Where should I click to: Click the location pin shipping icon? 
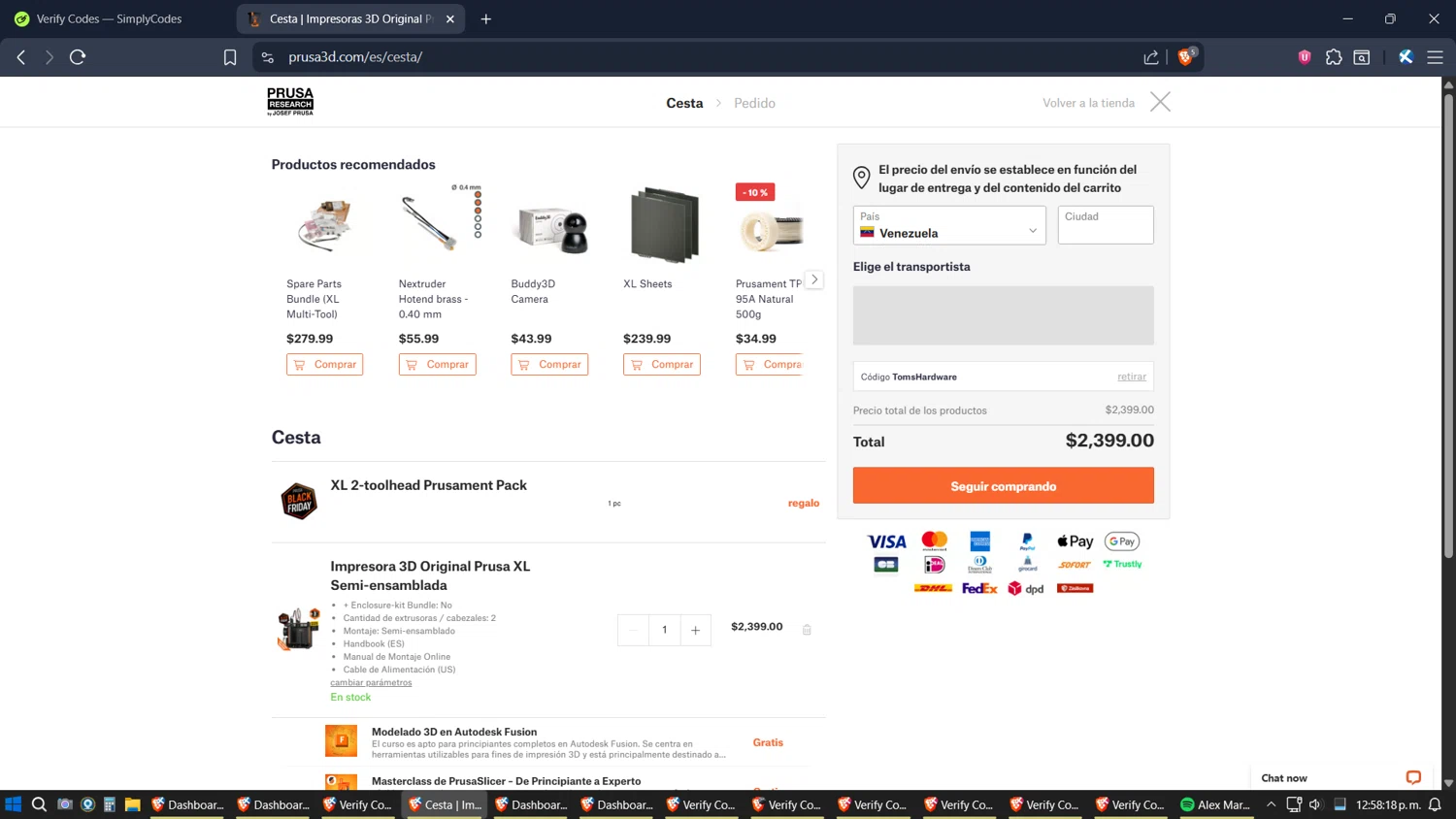[861, 178]
